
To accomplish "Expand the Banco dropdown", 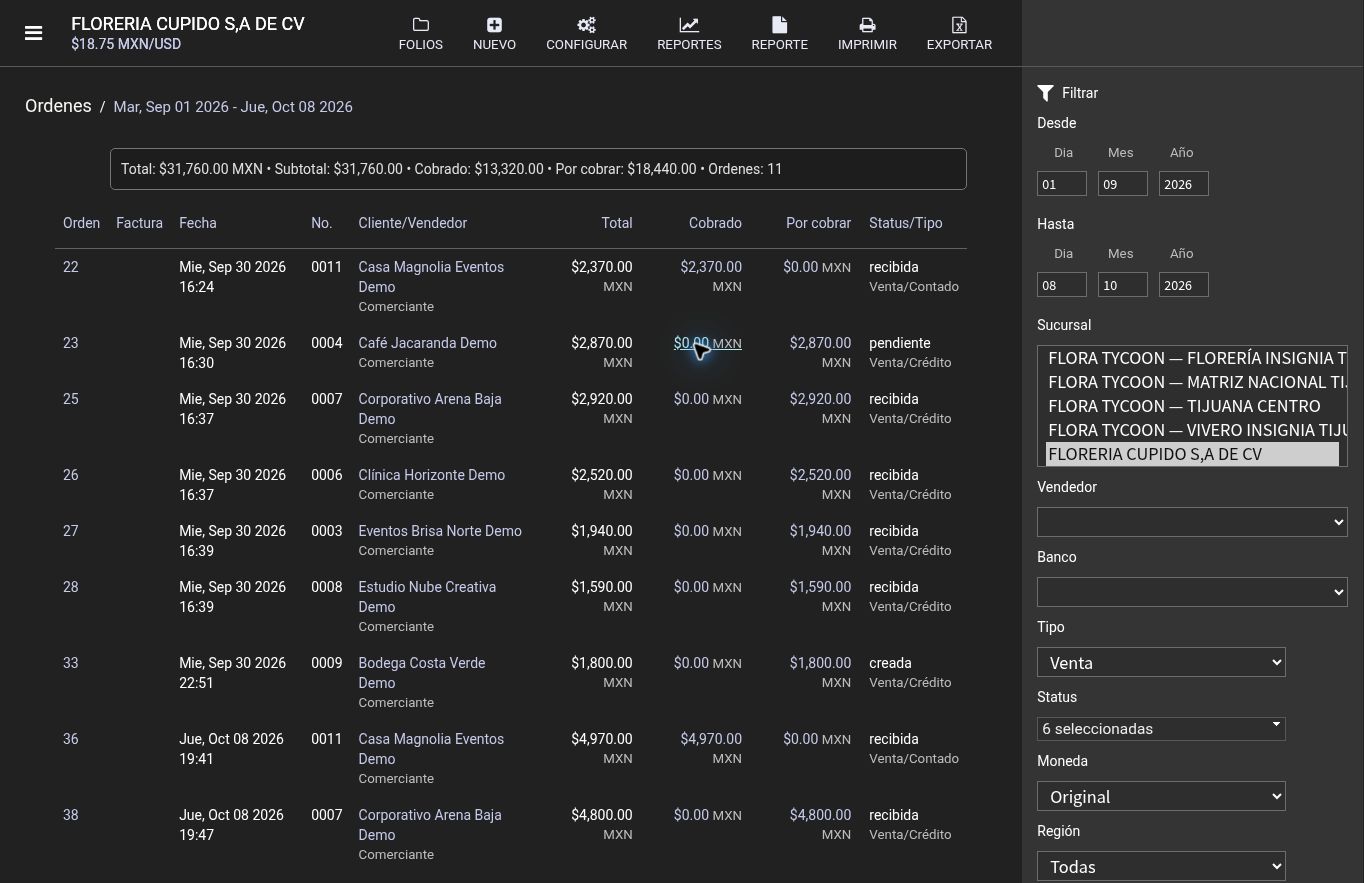I will click(1192, 592).
